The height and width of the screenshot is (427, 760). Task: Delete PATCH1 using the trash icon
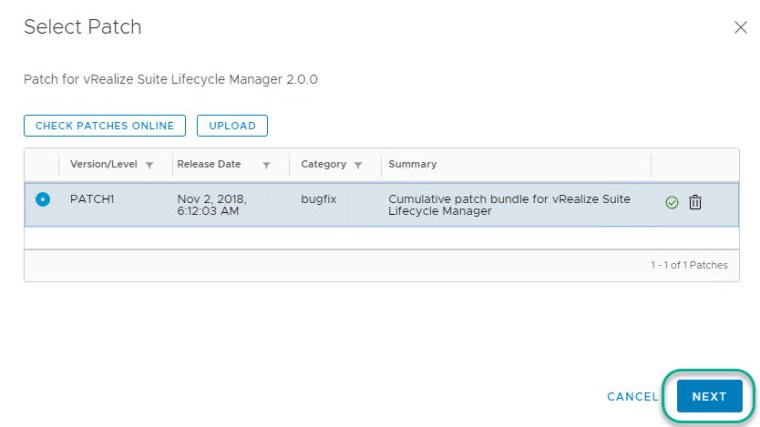695,203
